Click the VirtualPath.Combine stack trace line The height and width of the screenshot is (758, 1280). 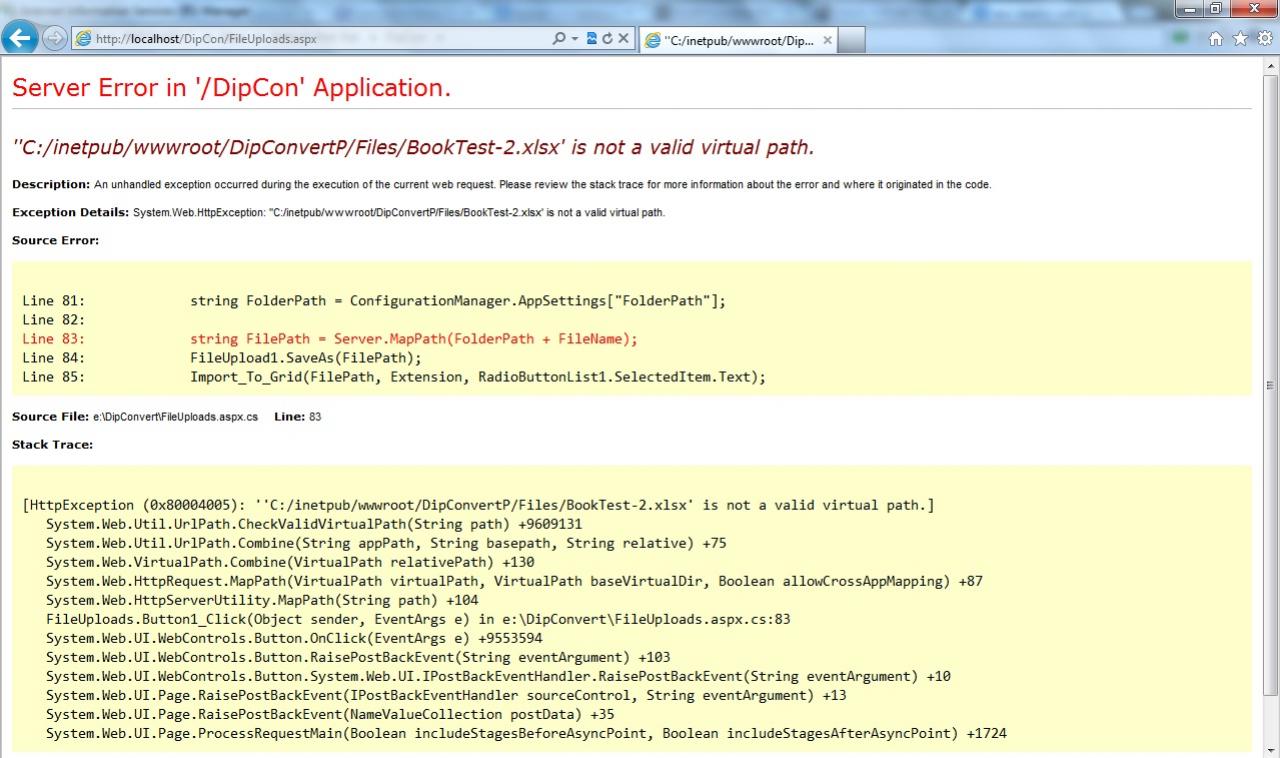pyautogui.click(x=290, y=562)
